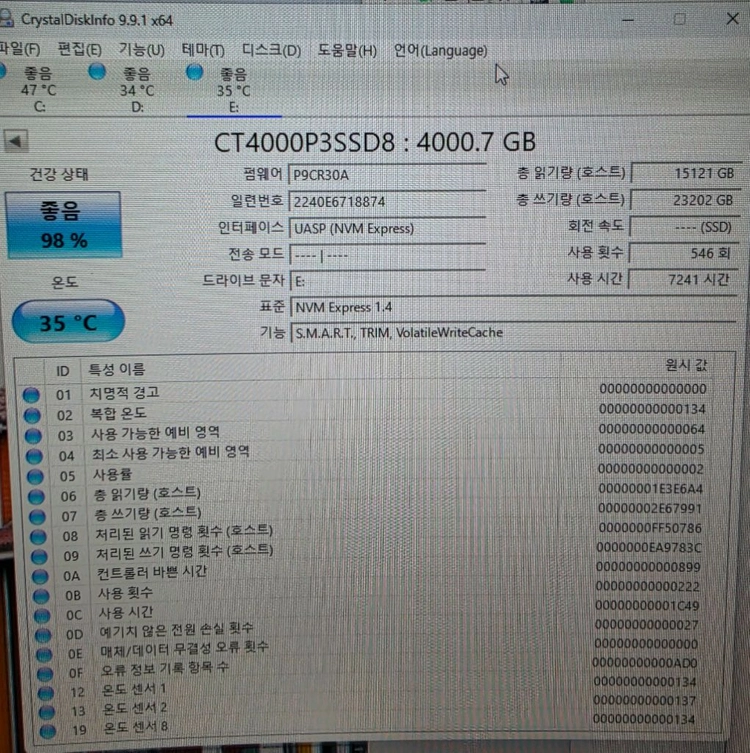The image size is (750, 753).
Task: Click the 35 °C temperature button
Action: tap(68, 321)
